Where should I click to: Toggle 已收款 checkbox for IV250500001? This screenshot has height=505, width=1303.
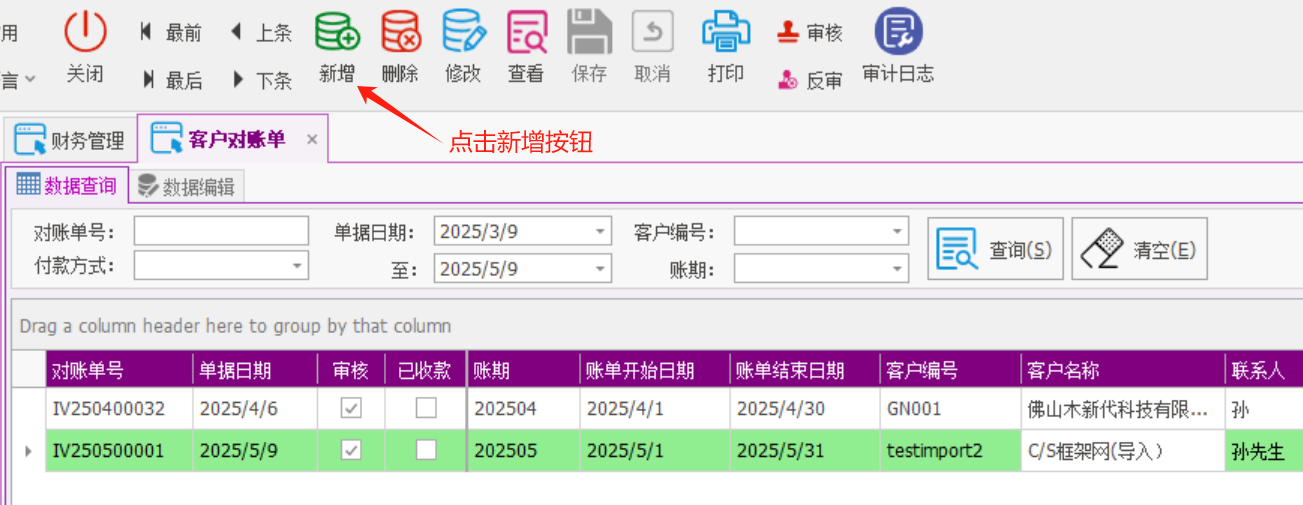click(426, 451)
